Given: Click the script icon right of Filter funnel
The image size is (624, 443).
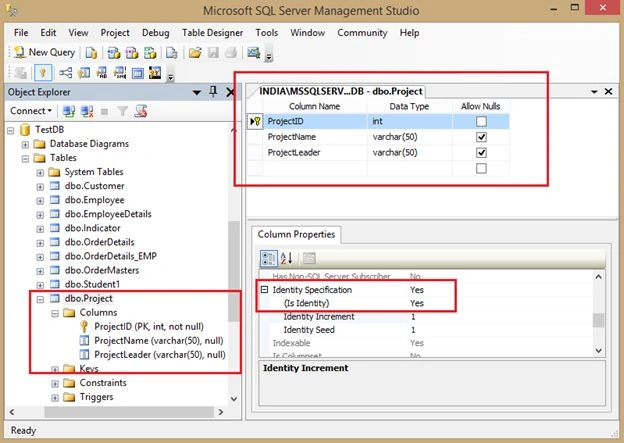Looking at the screenshot, I should [x=140, y=111].
